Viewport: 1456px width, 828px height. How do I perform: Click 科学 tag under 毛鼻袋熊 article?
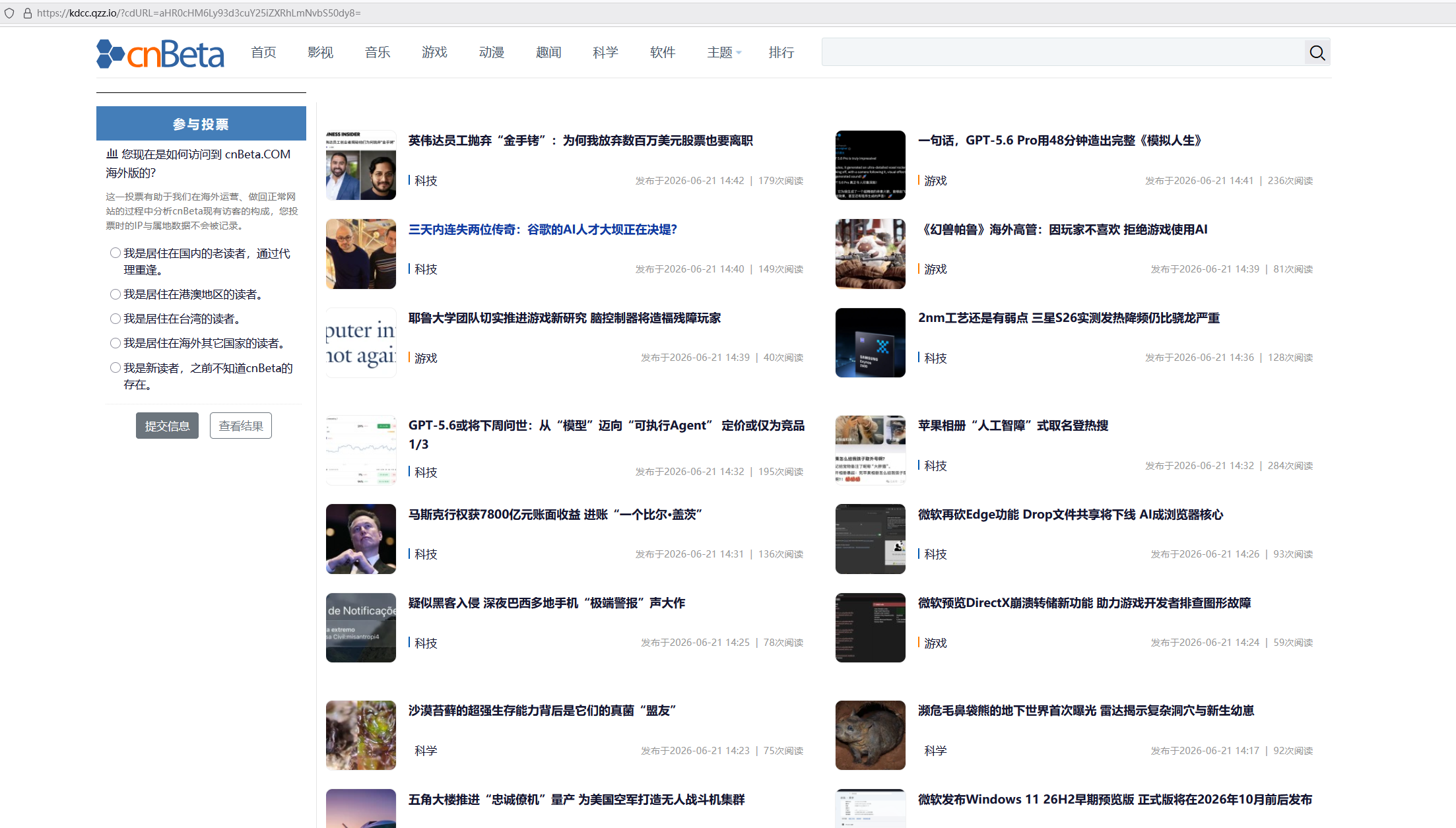pyautogui.click(x=935, y=751)
